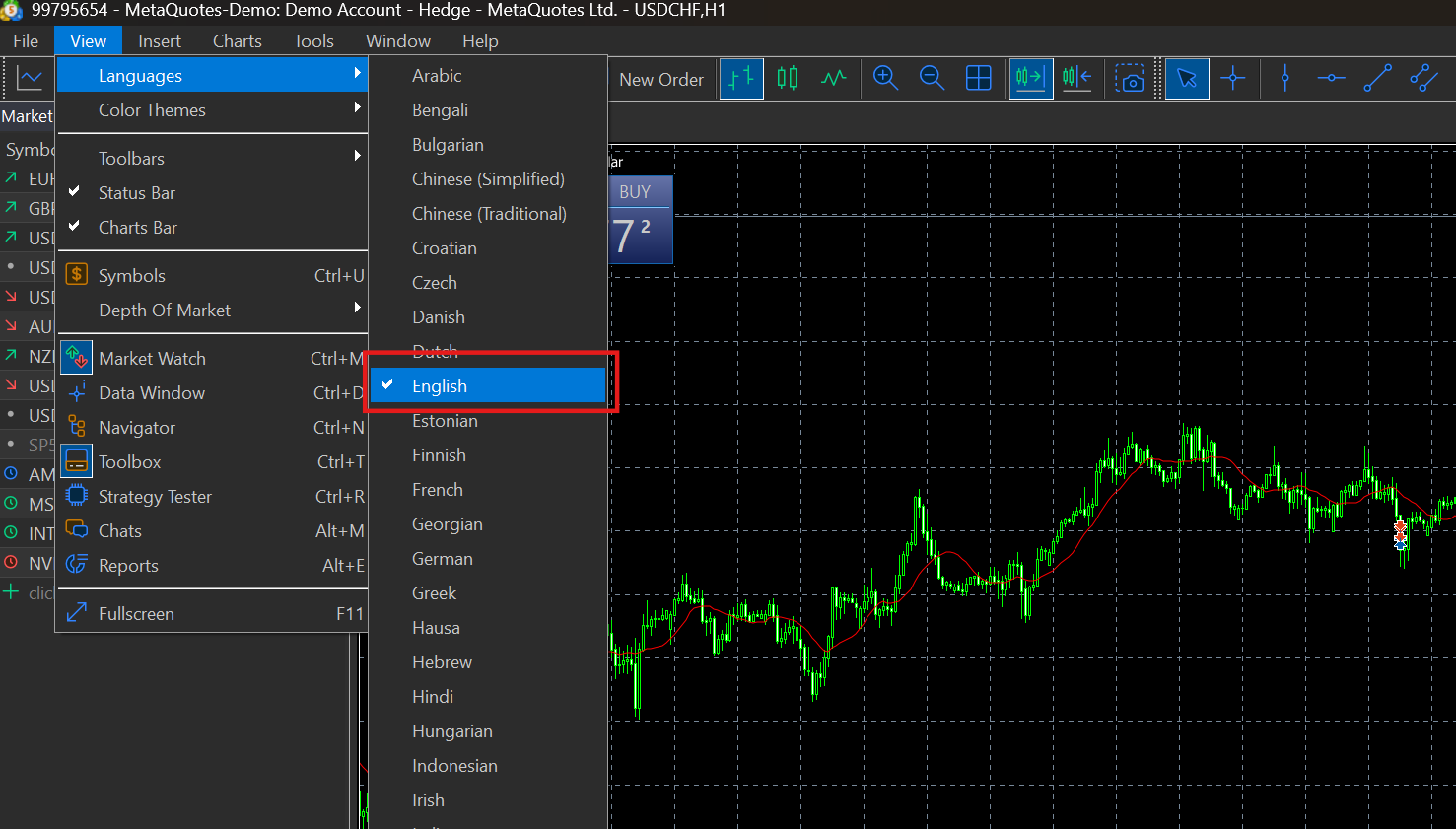The image size is (1456, 829).
Task: Take a chart screenshot with camera icon
Action: coord(1130,79)
